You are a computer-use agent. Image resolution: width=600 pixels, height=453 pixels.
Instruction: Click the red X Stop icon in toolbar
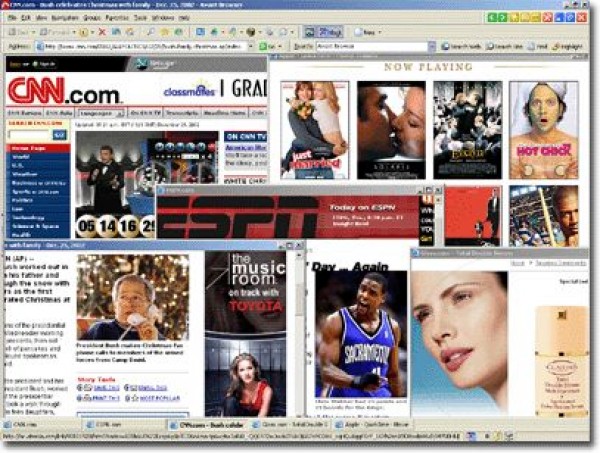[102, 32]
